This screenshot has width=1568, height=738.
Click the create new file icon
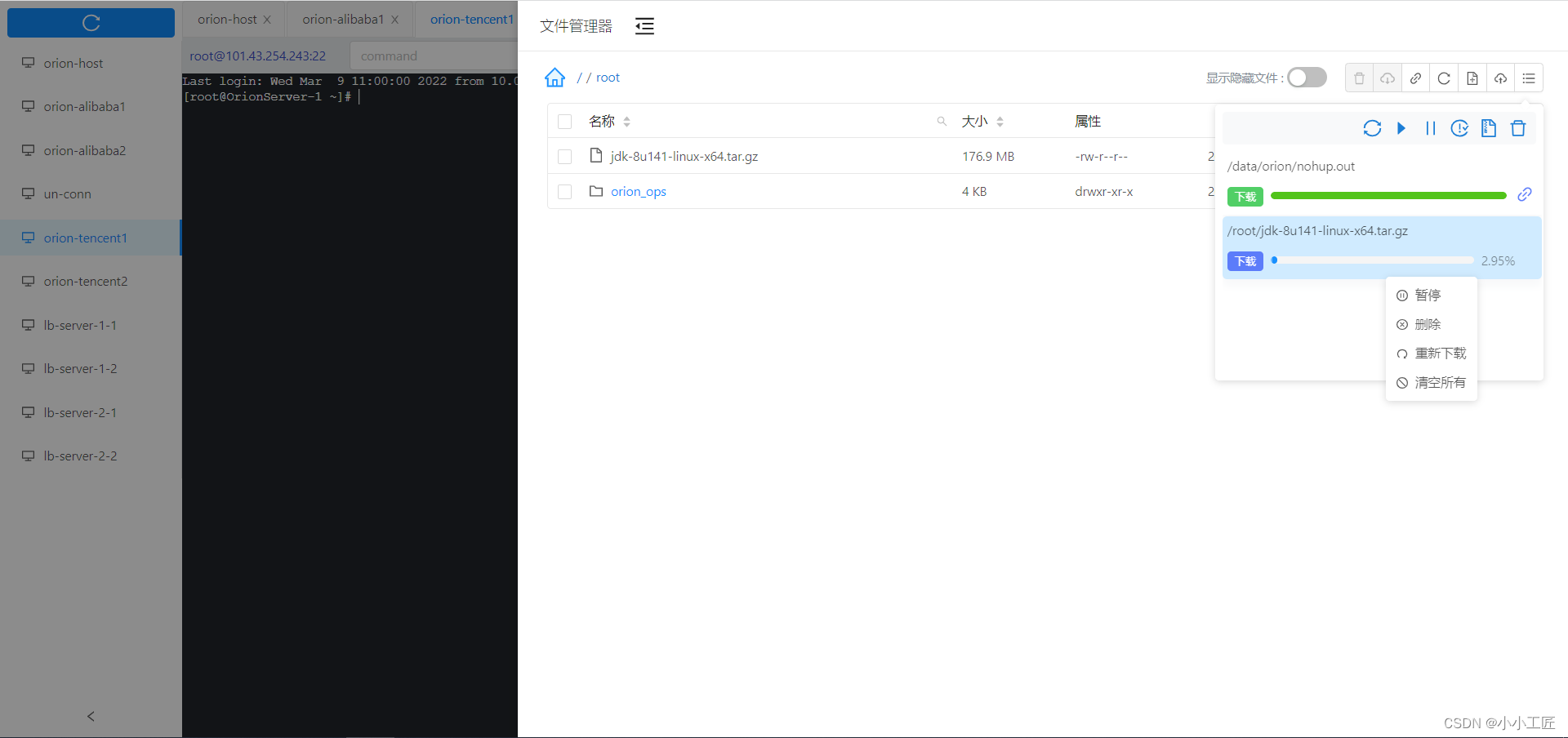(x=1472, y=78)
